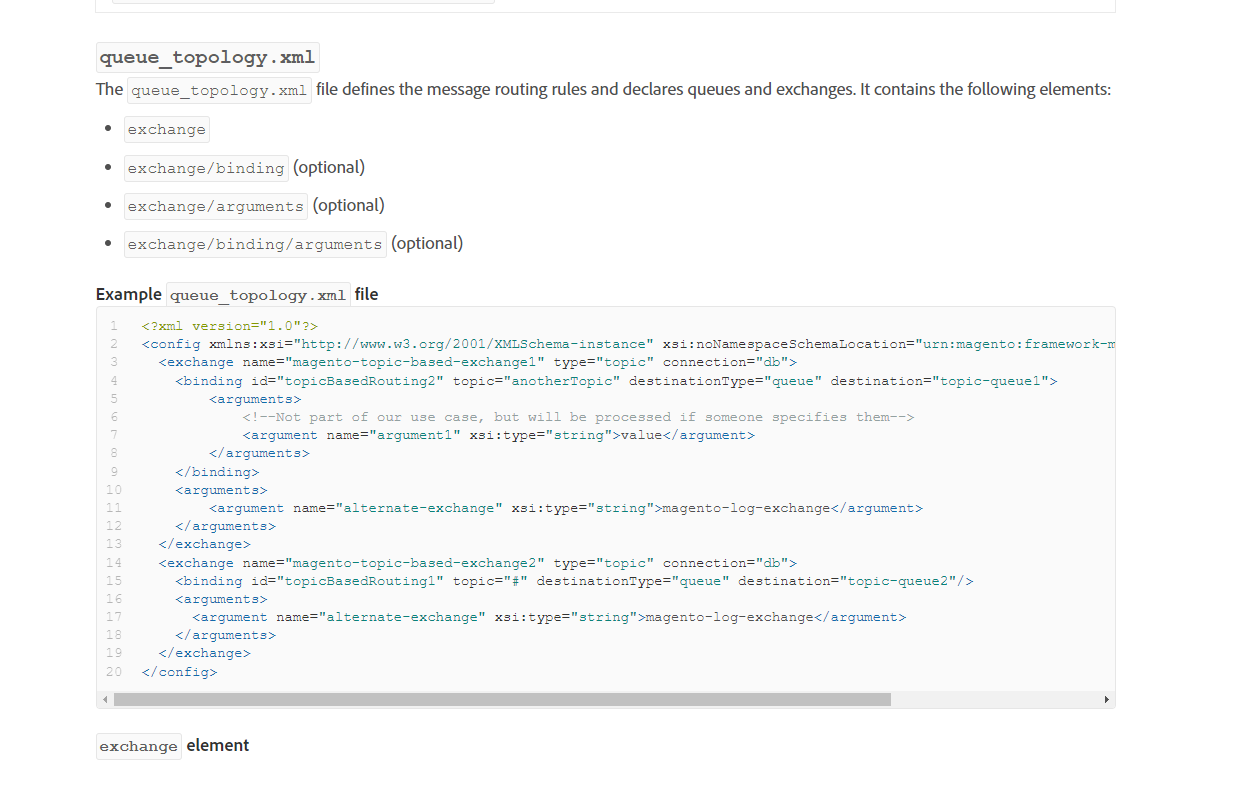Click magento-topic-based-exchange1 name value
Viewport: 1251px width, 794px height.
pos(415,362)
